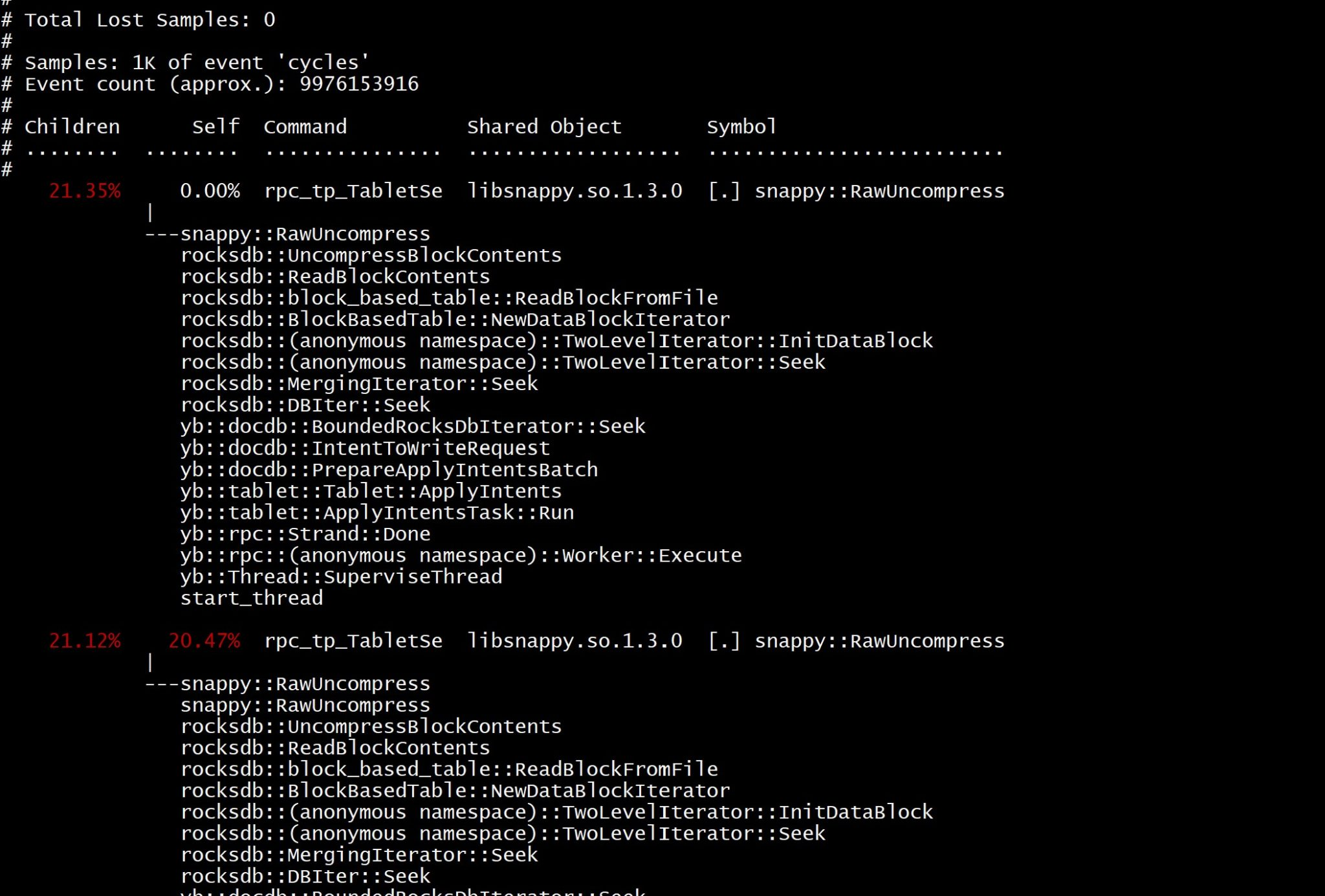
Task: Select yb::tablet::ApplyIntentsTask::Run frame
Action: click(377, 512)
